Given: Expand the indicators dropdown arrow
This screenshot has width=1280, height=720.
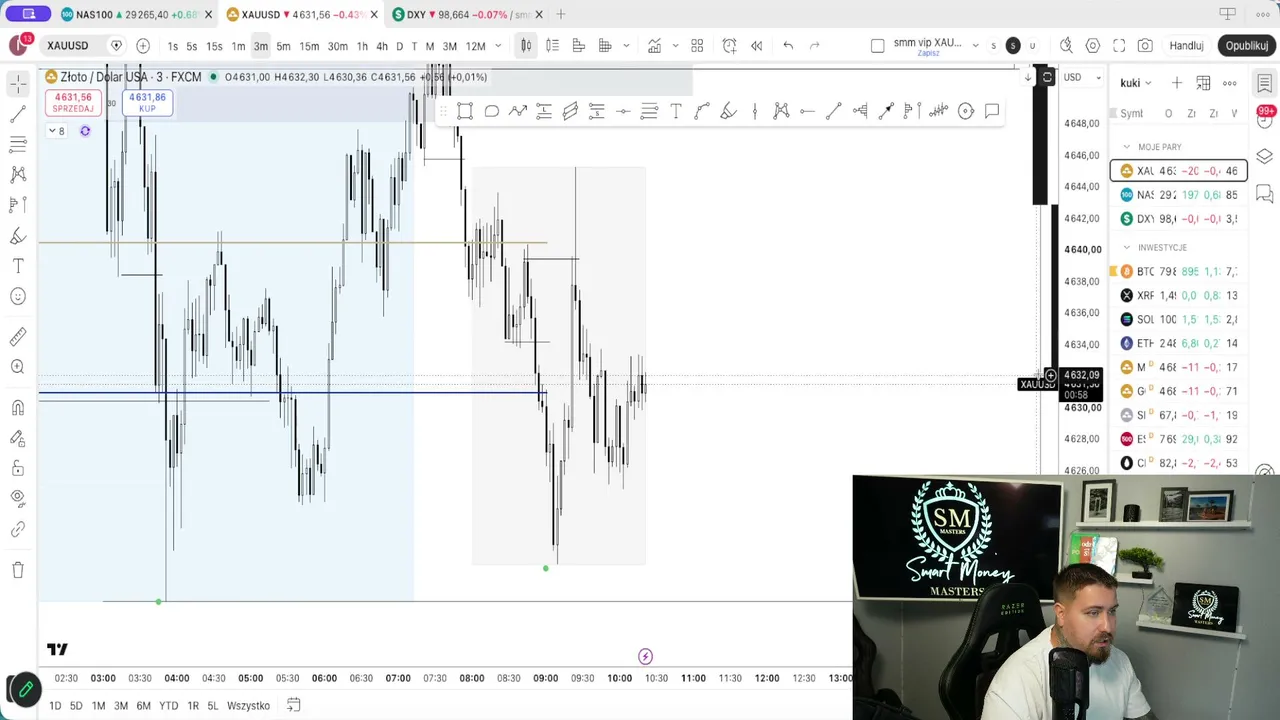Looking at the screenshot, I should click(675, 46).
